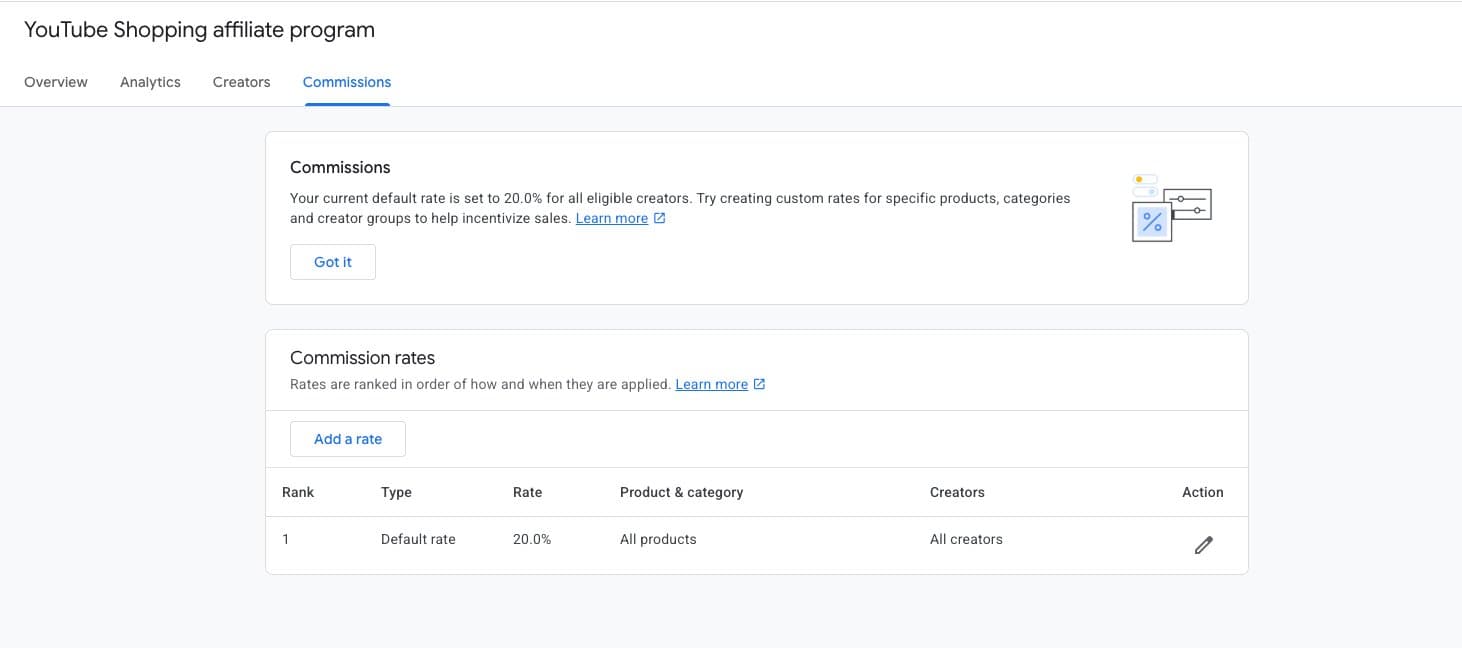This screenshot has width=1462, height=648.
Task: Click the external-link icon beside Commission rates Learn more
Action: pyautogui.click(x=759, y=383)
